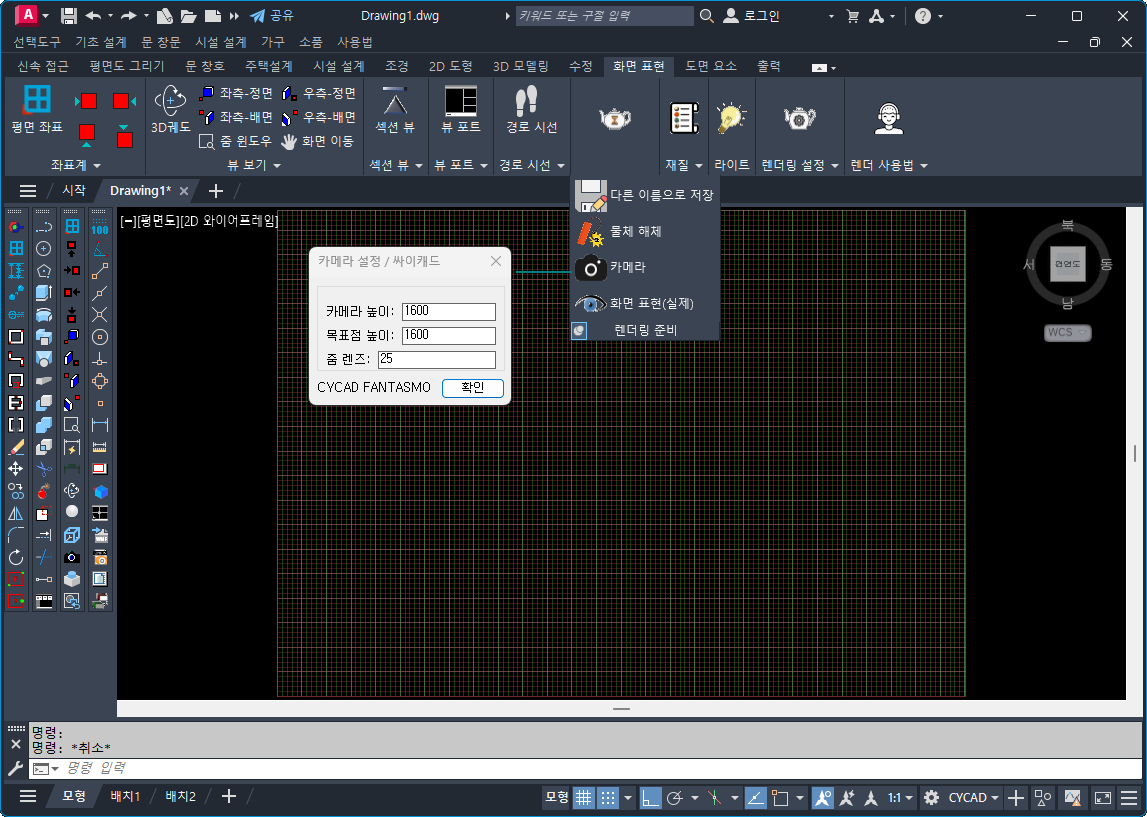Click 렌더링 준비 in the dropdown

pyautogui.click(x=645, y=330)
